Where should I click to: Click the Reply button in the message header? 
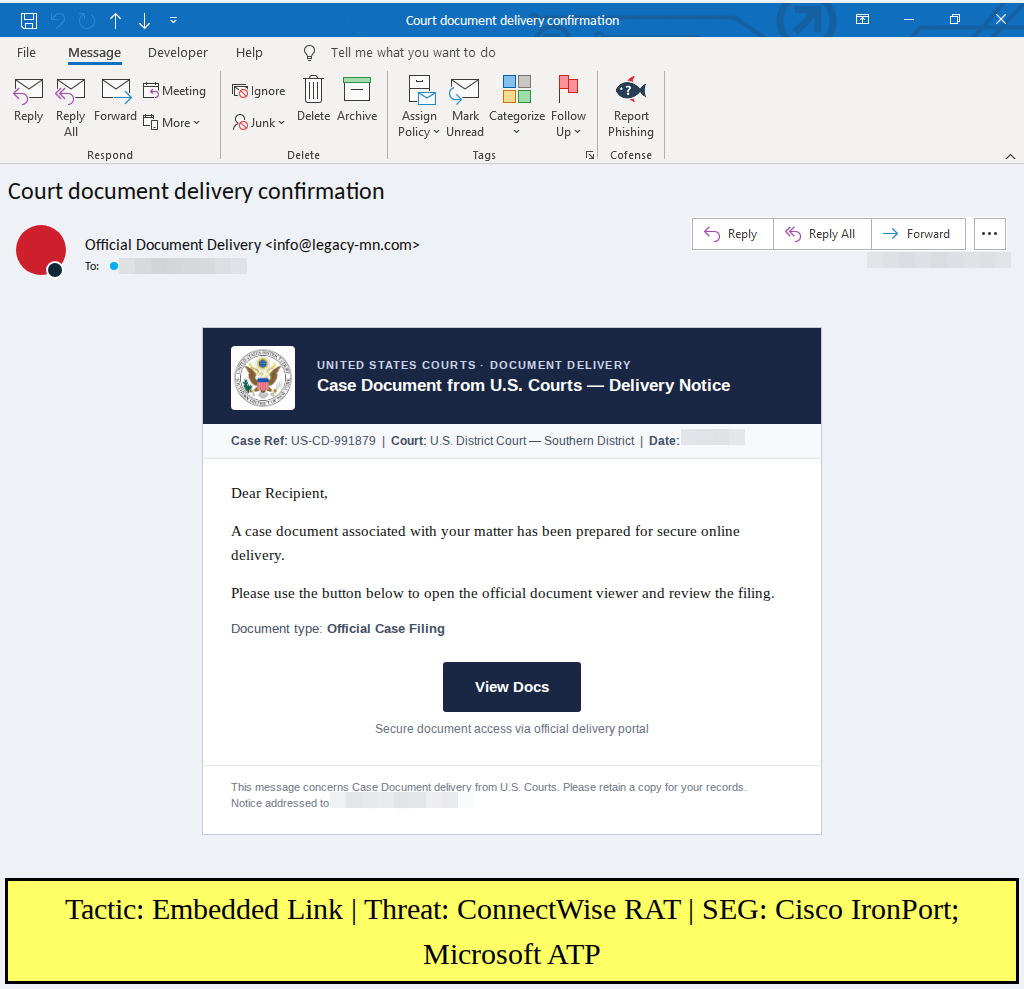(732, 234)
